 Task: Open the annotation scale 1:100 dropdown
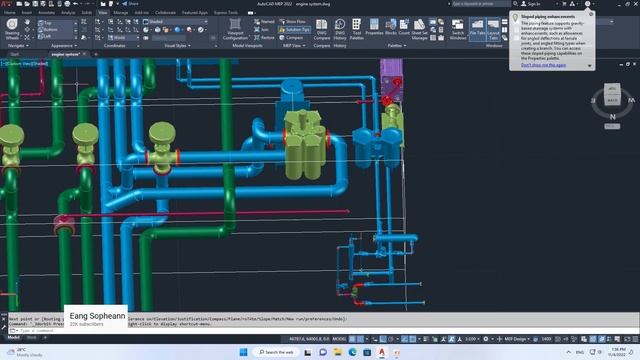click(x=472, y=339)
